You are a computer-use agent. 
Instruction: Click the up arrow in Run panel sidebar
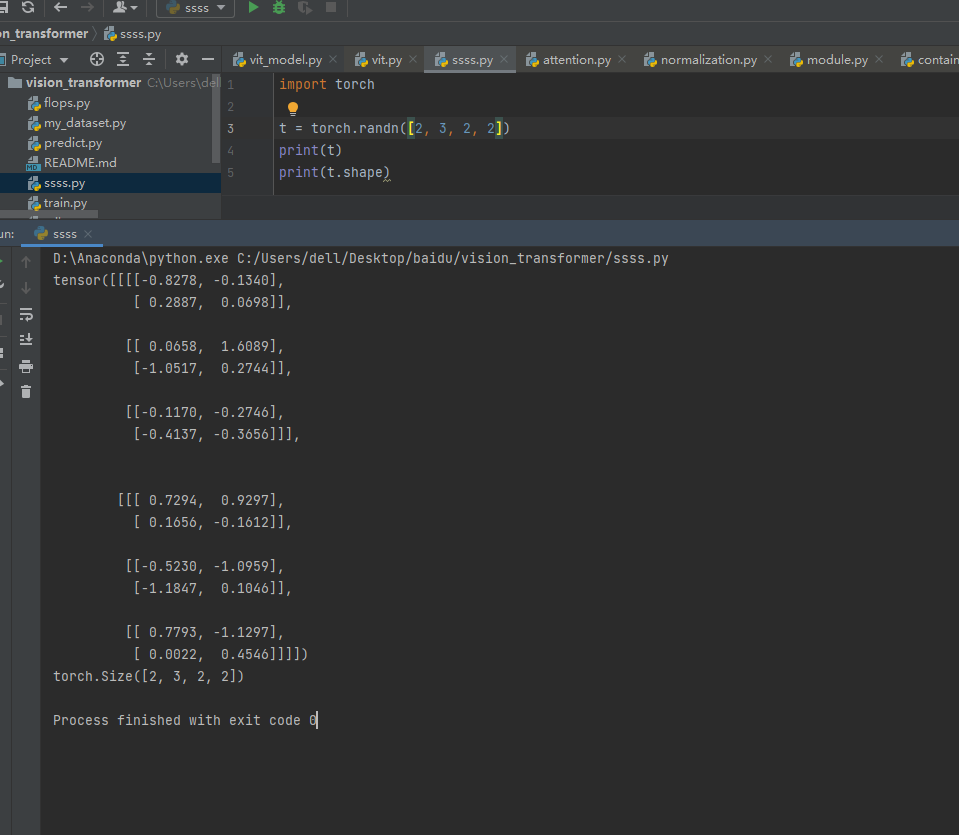[x=26, y=262]
